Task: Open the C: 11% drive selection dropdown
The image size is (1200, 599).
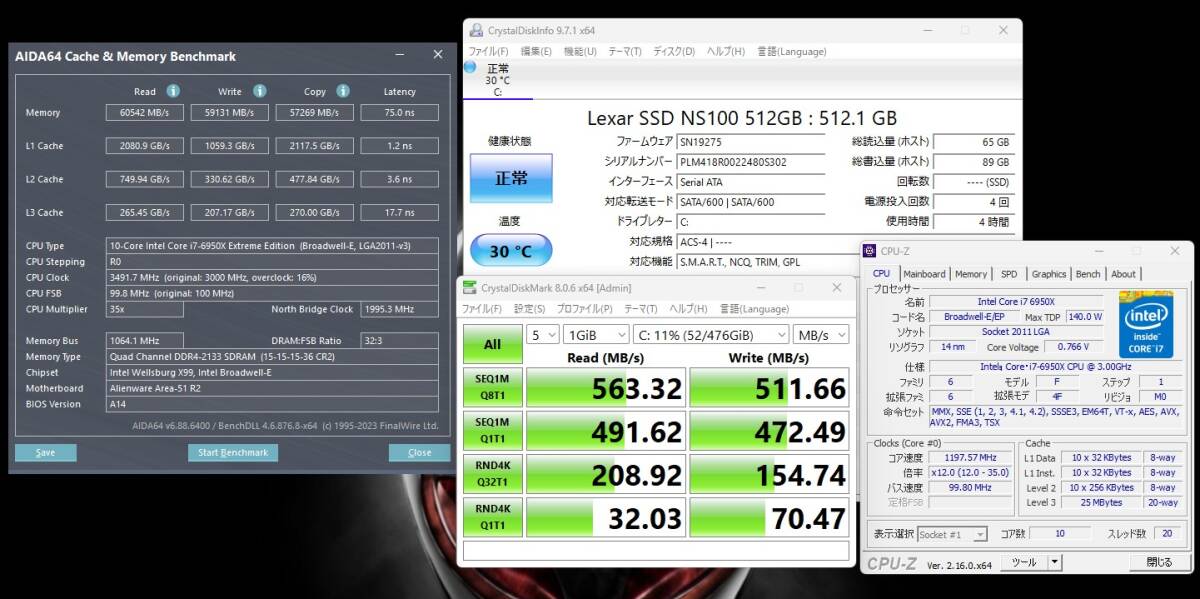Action: click(710, 334)
